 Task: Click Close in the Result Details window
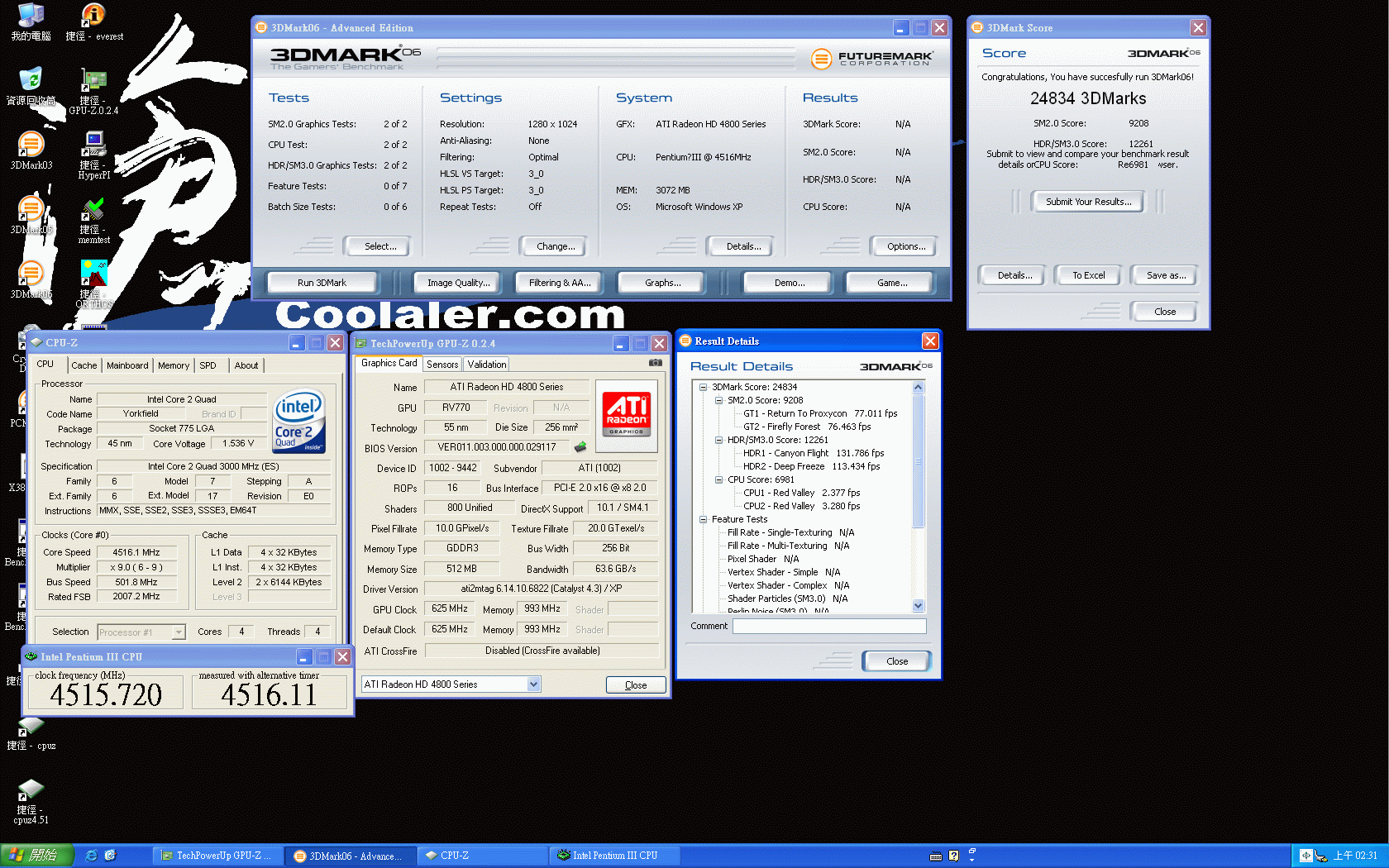[896, 661]
